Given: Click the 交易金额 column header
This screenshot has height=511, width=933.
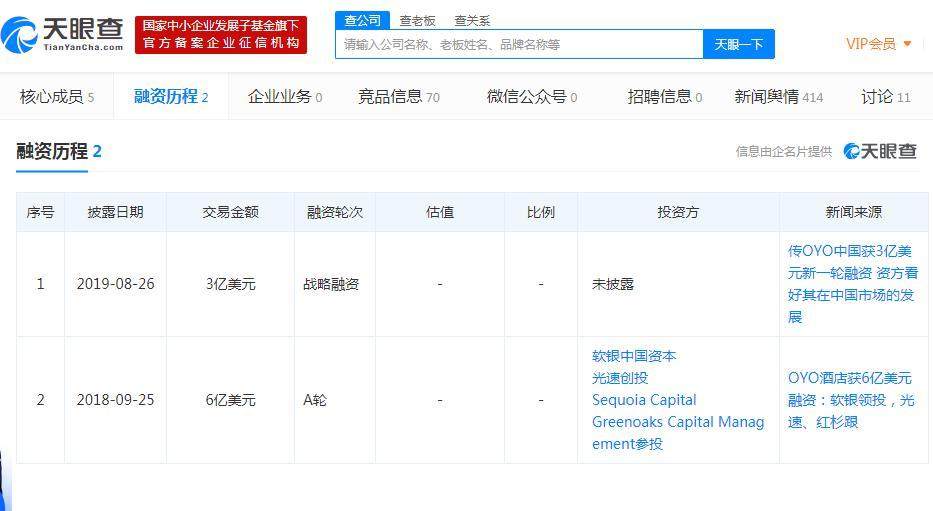Looking at the screenshot, I should 230,212.
